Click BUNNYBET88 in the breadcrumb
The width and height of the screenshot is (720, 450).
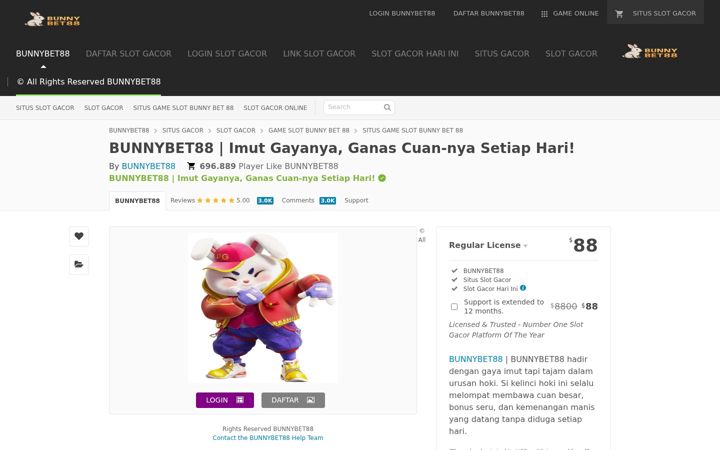[x=129, y=130]
